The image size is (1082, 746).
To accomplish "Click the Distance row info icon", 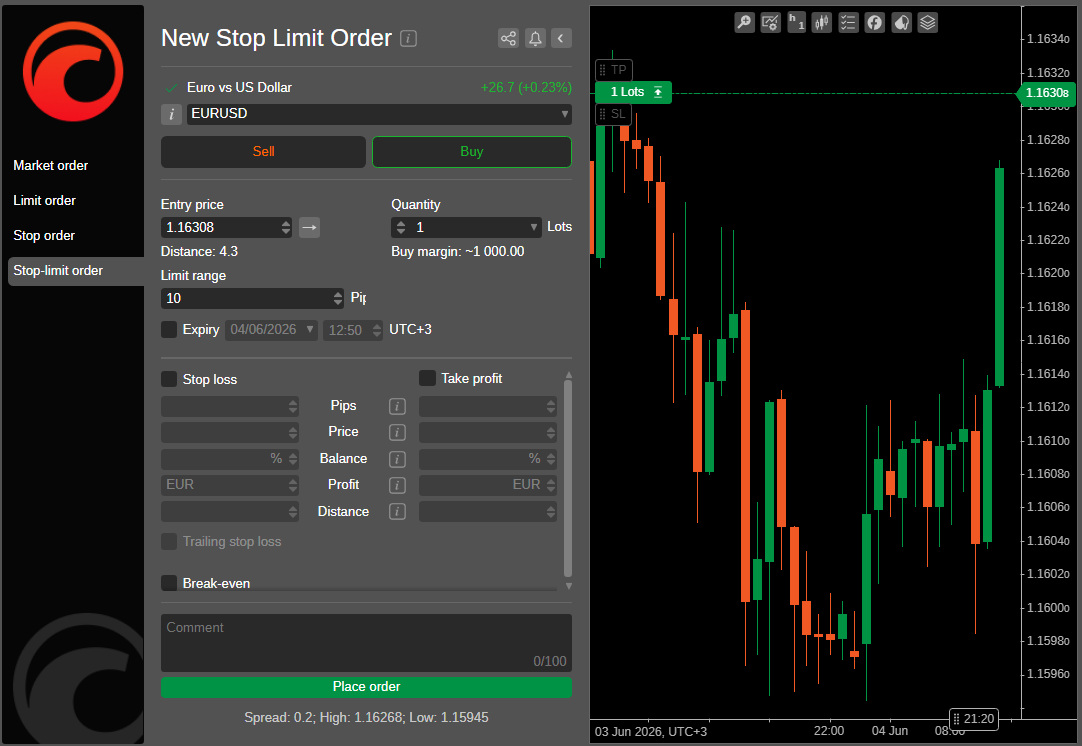I will click(397, 511).
